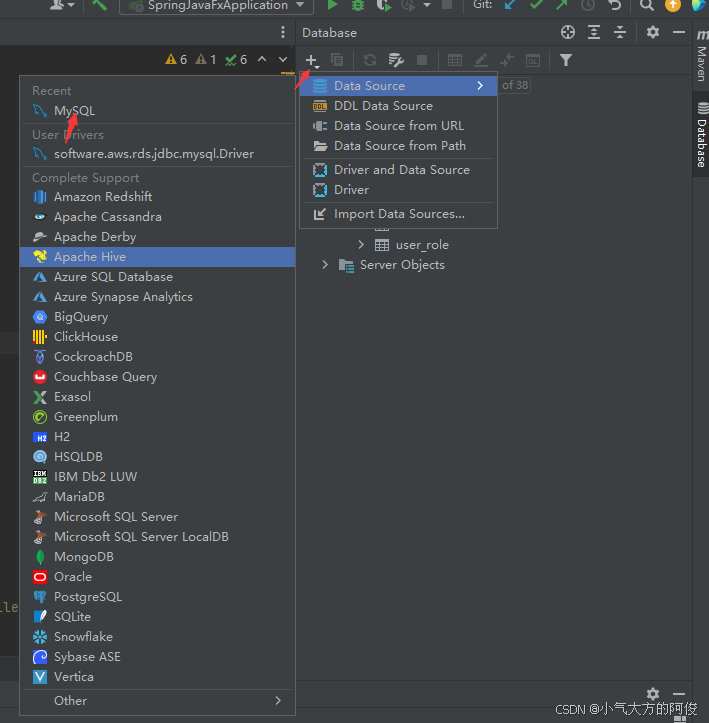Open the user icon dropdown in toolbar
This screenshot has width=709, height=723.
point(62,5)
